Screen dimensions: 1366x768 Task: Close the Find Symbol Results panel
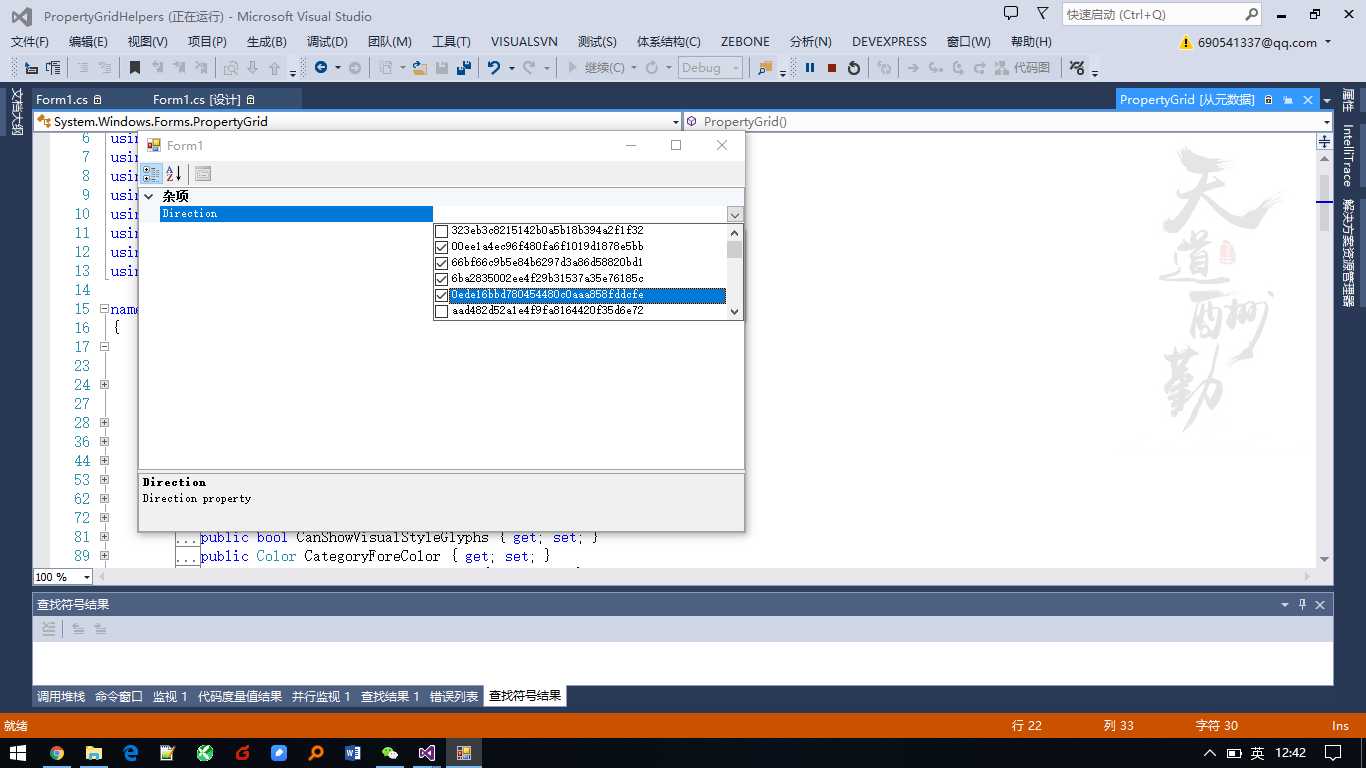pyautogui.click(x=1320, y=605)
